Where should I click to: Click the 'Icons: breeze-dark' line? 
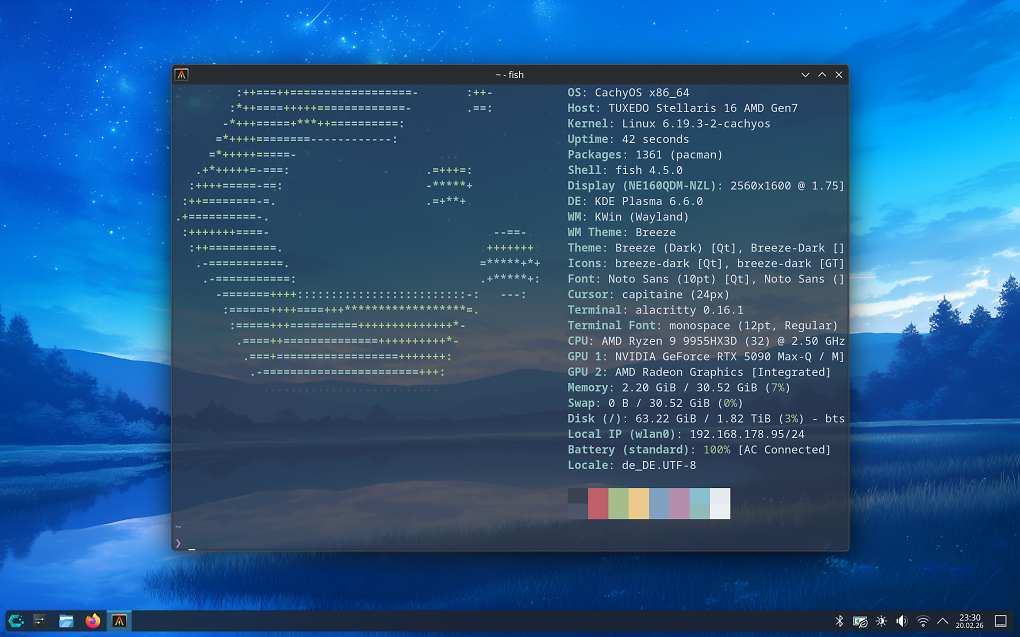pos(706,264)
